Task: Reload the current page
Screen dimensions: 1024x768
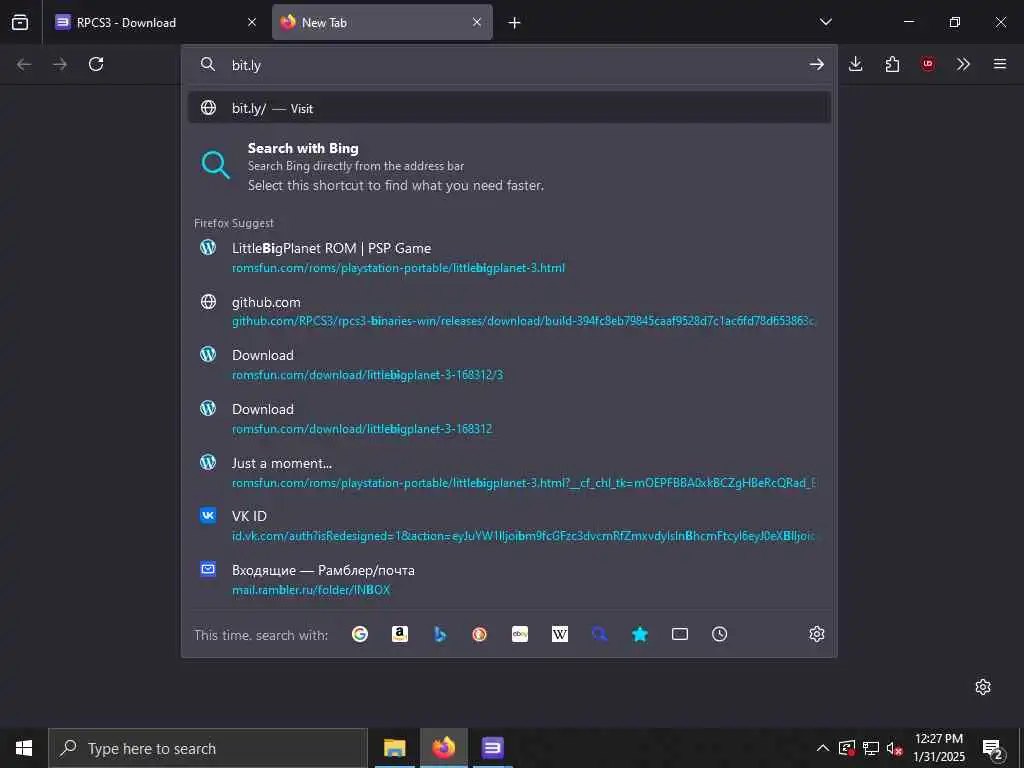Action: click(x=96, y=64)
